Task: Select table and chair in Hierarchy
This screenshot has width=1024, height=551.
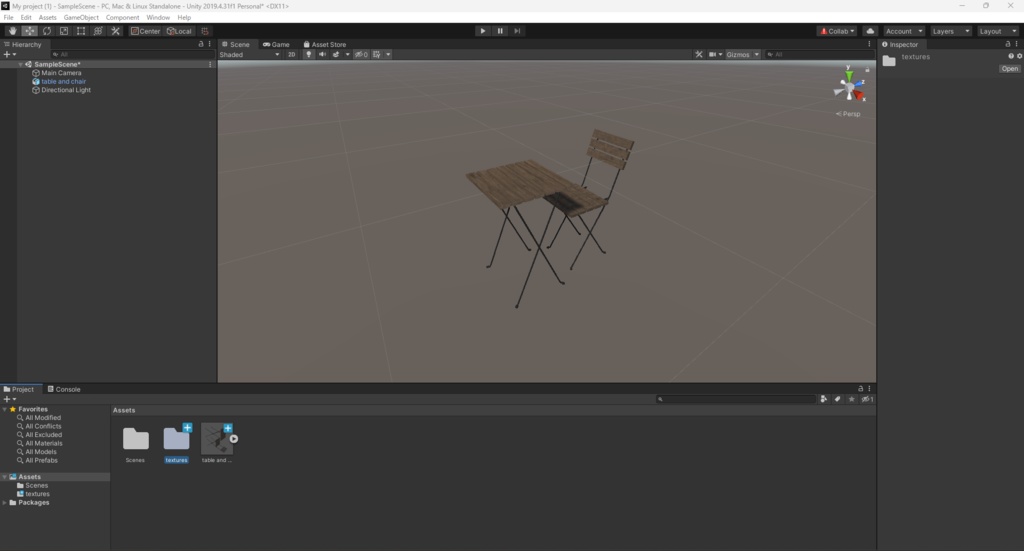Action: pyautogui.click(x=63, y=82)
